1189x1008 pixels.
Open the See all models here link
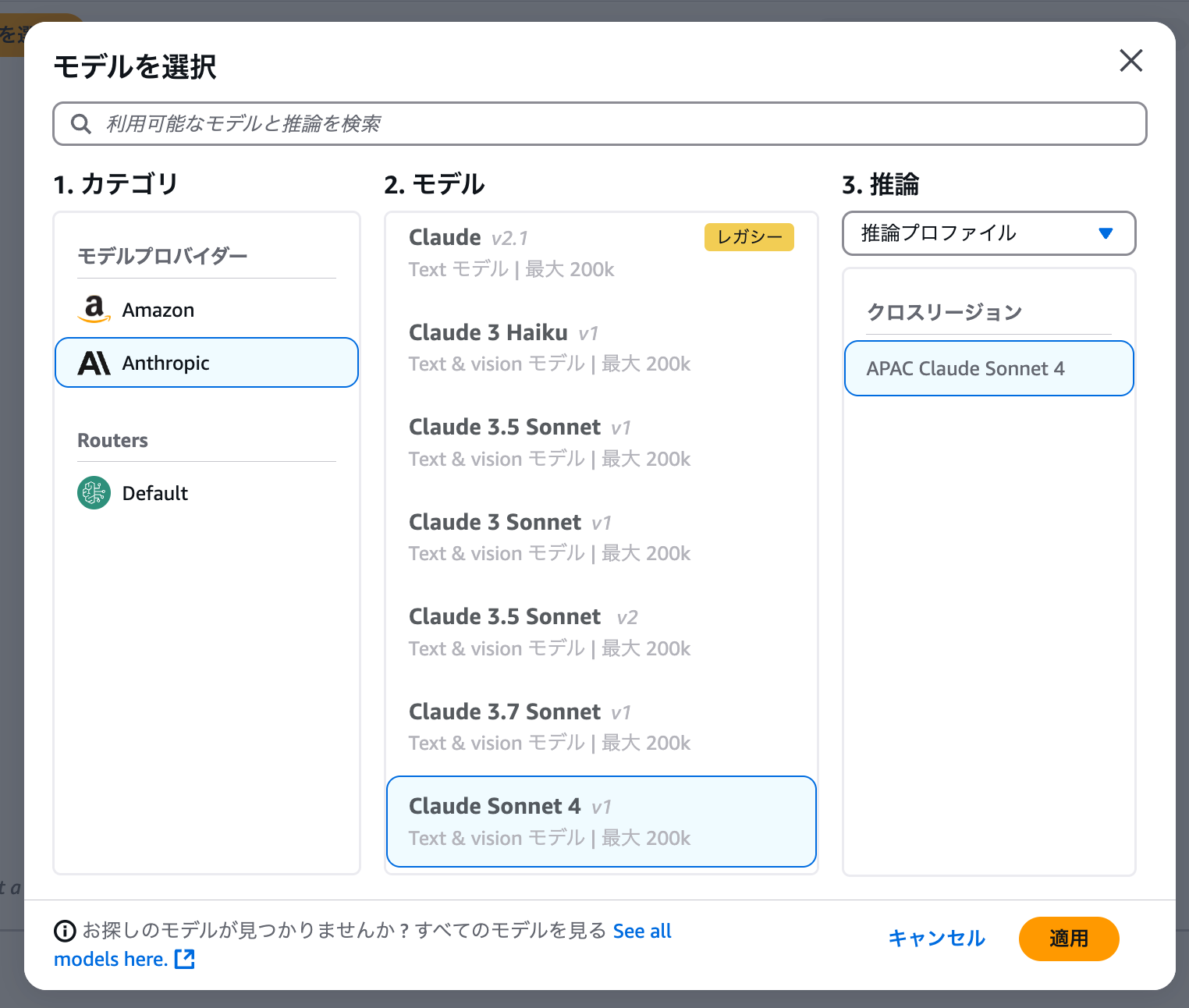point(363,945)
